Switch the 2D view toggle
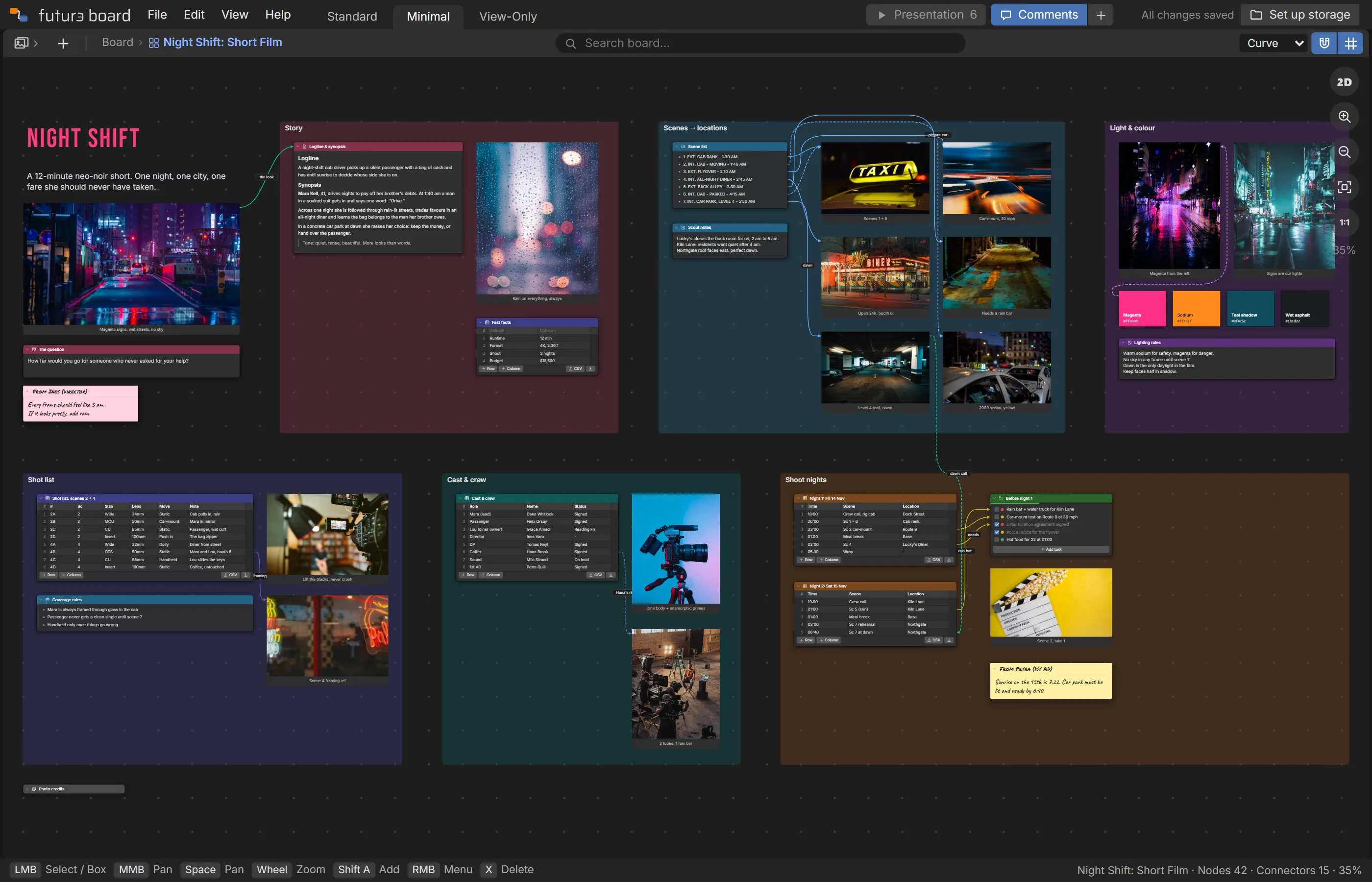 [x=1344, y=82]
